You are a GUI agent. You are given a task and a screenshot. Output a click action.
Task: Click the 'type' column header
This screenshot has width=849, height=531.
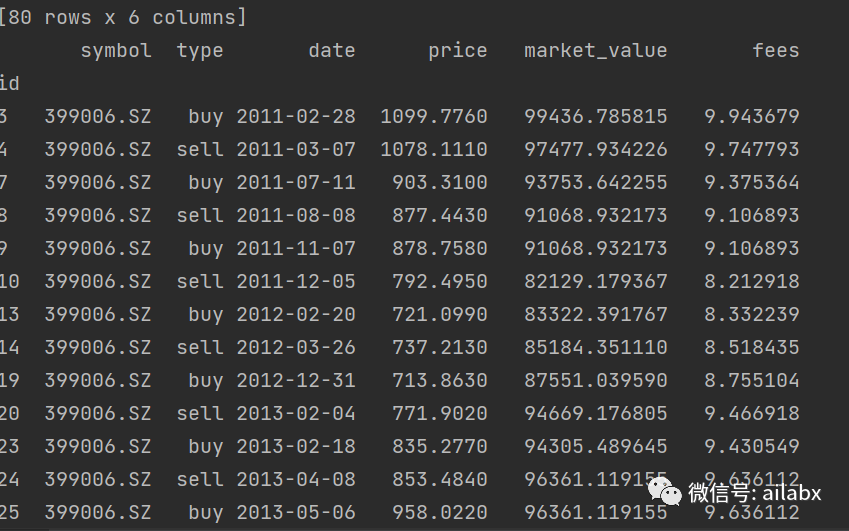pos(200,51)
